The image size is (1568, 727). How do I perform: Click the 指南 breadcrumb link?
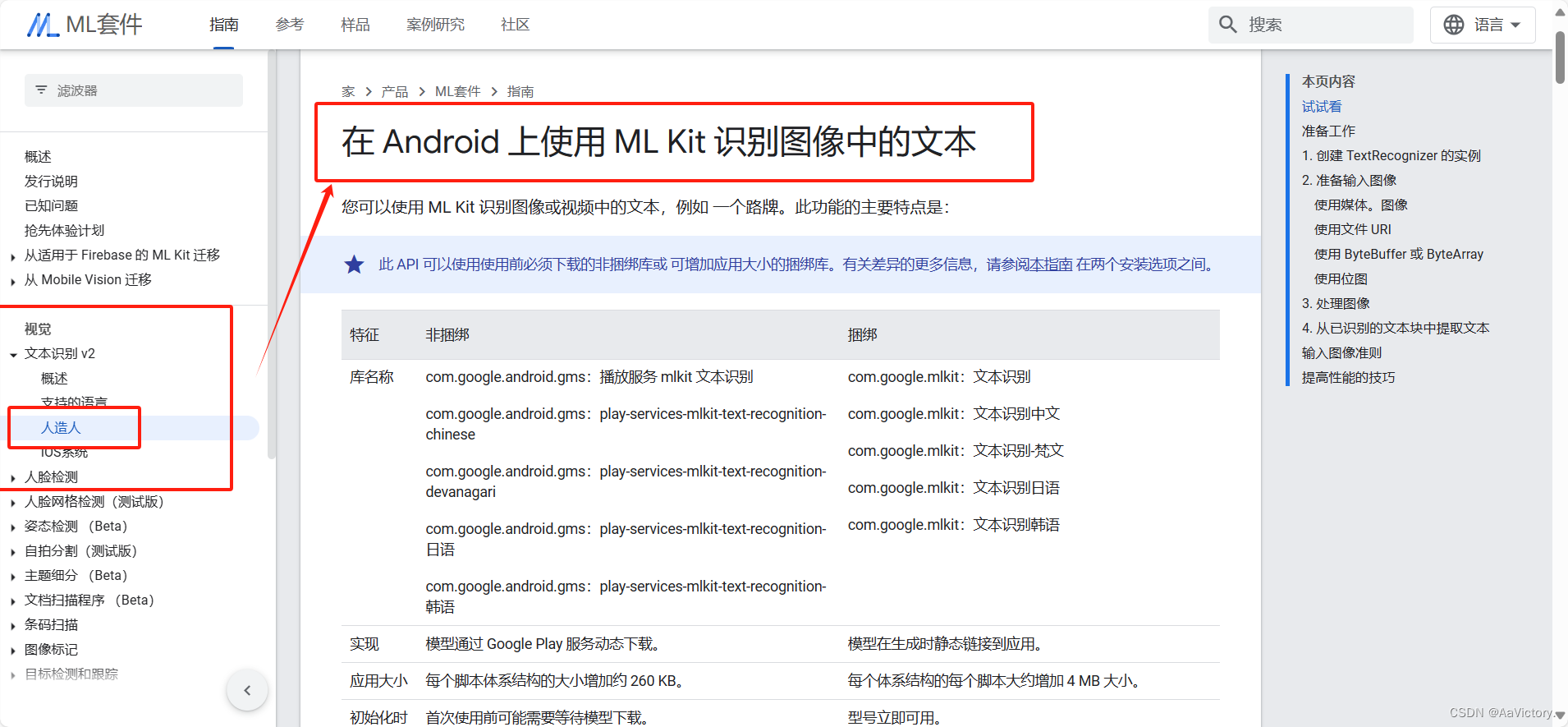[x=520, y=92]
